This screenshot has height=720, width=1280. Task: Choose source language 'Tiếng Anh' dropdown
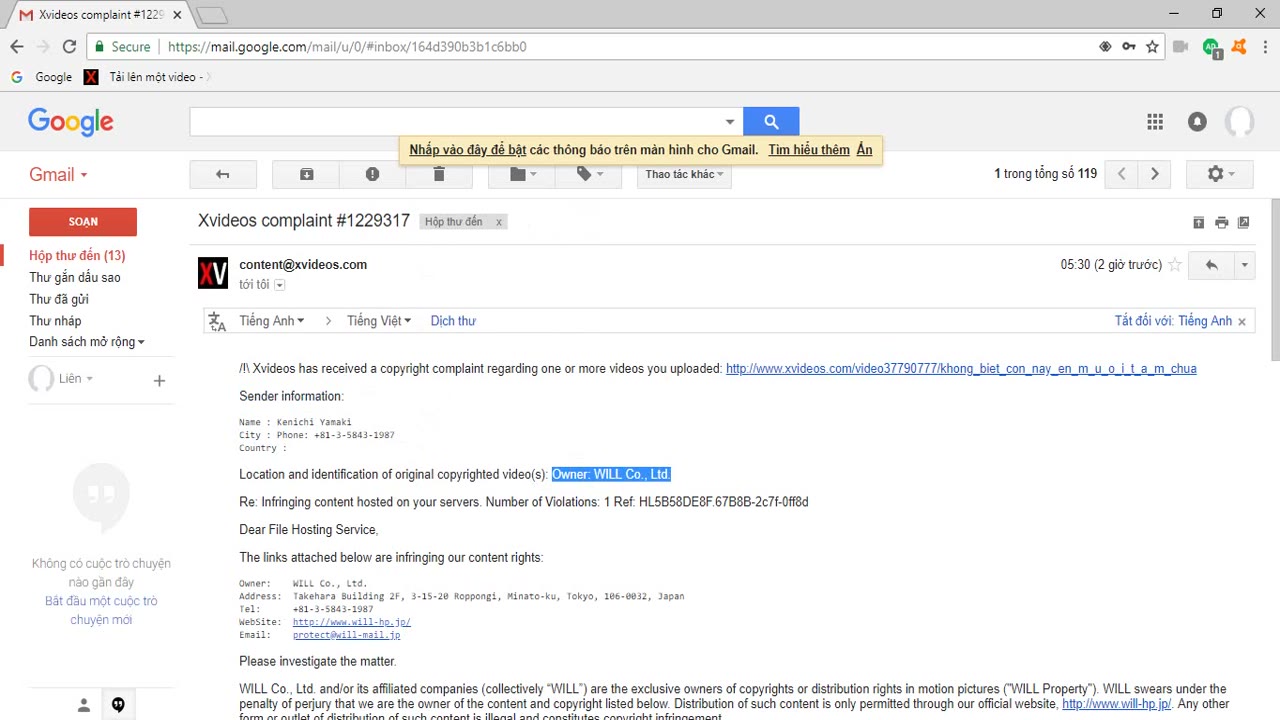272,321
